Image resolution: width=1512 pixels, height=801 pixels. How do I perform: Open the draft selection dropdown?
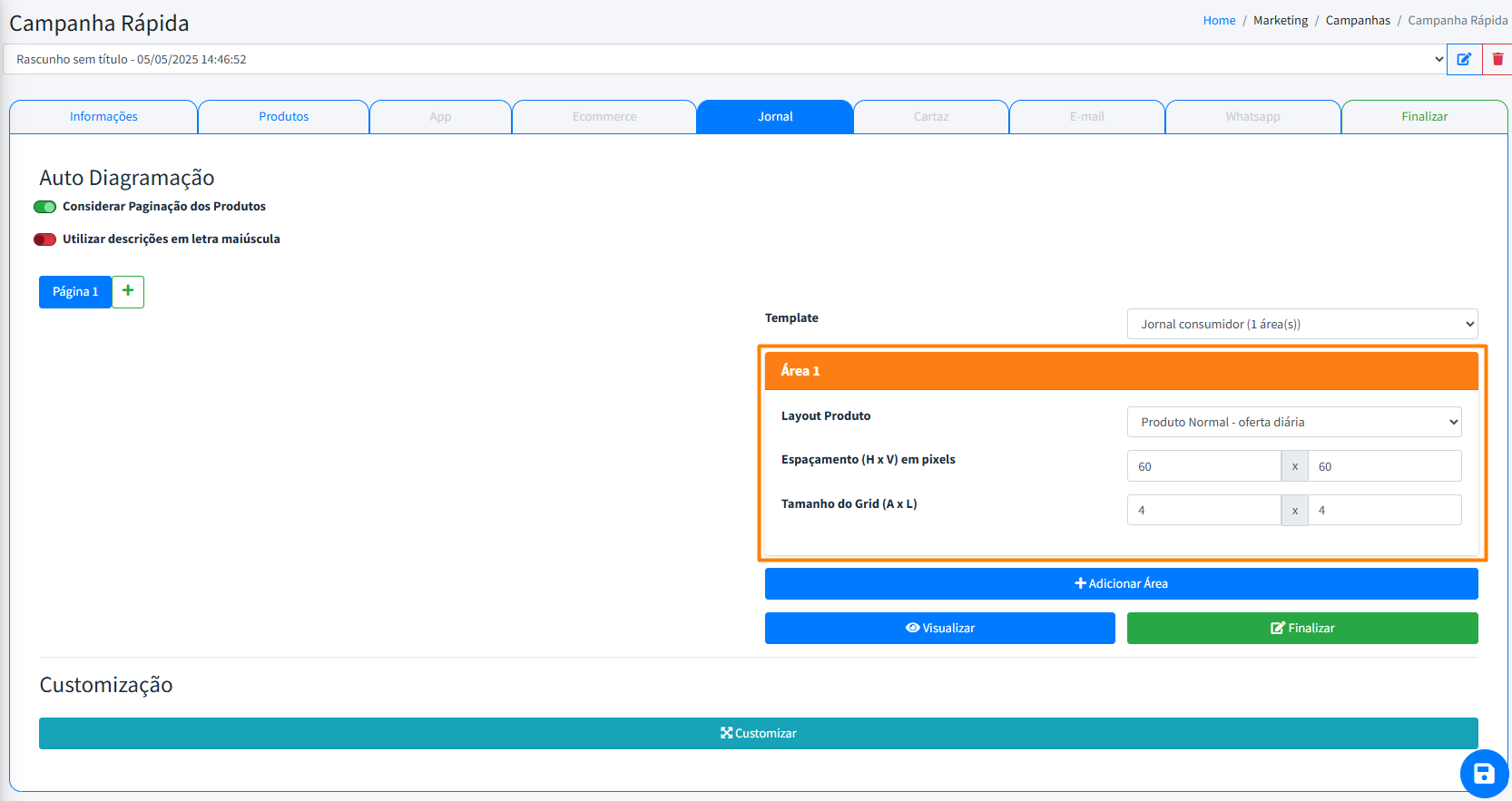coord(726,59)
